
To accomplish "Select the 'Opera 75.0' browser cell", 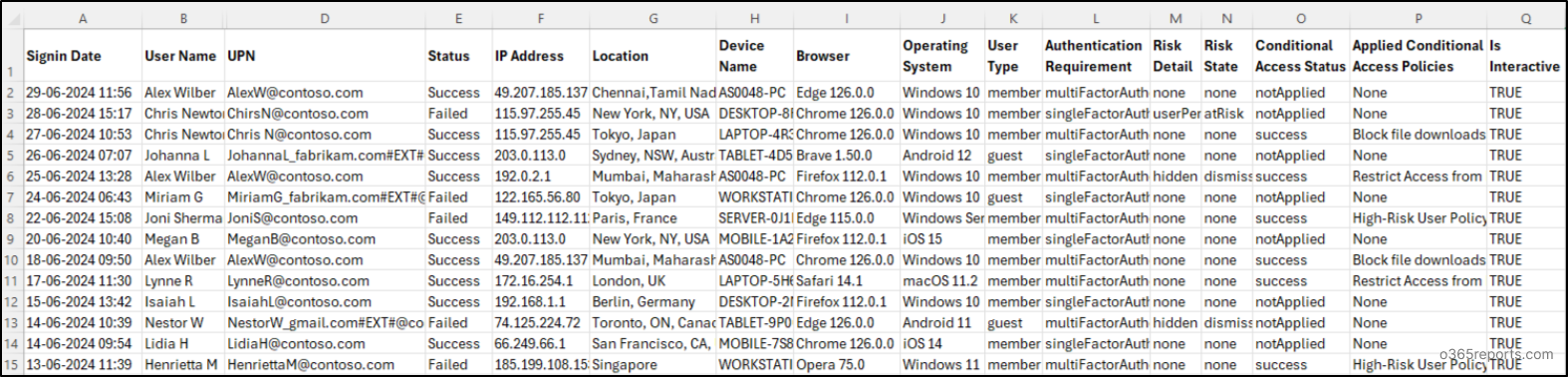I will coord(847,365).
